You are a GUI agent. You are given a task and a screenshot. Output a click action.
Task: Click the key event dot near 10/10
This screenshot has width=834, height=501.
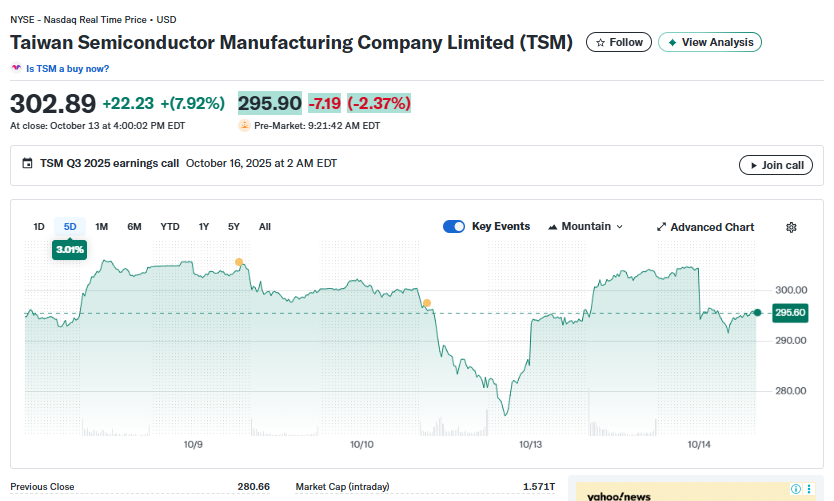tap(427, 302)
